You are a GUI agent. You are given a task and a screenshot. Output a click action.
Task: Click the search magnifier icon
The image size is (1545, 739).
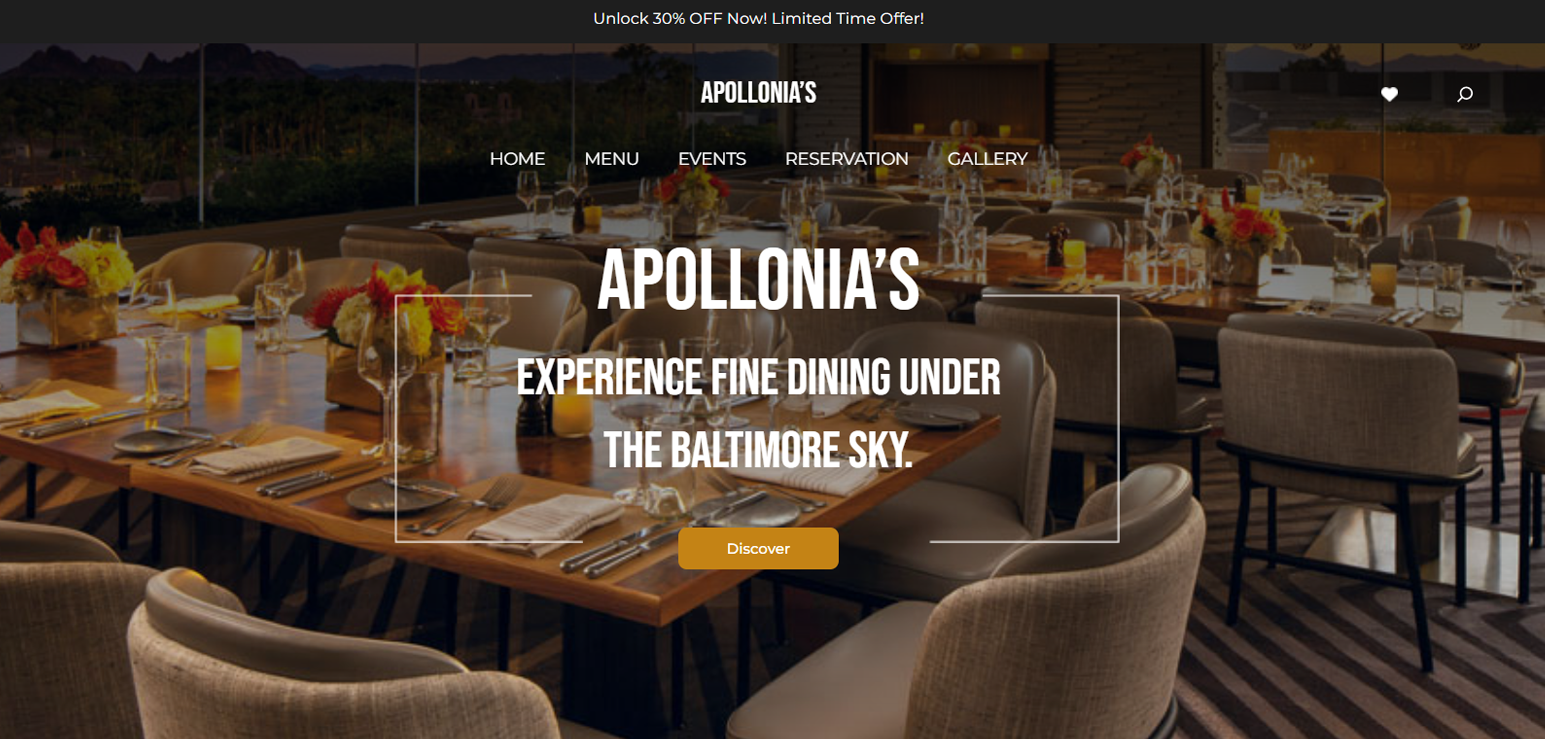click(1465, 94)
